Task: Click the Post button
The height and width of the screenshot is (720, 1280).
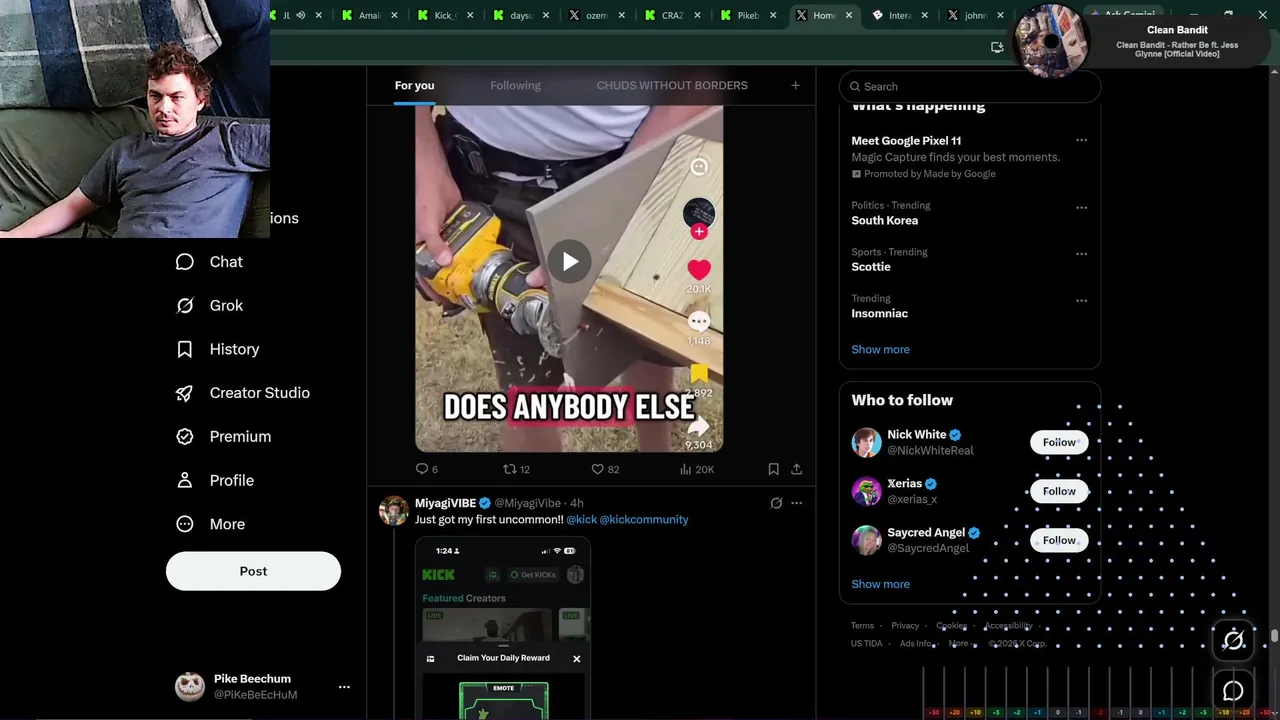Action: [x=253, y=571]
